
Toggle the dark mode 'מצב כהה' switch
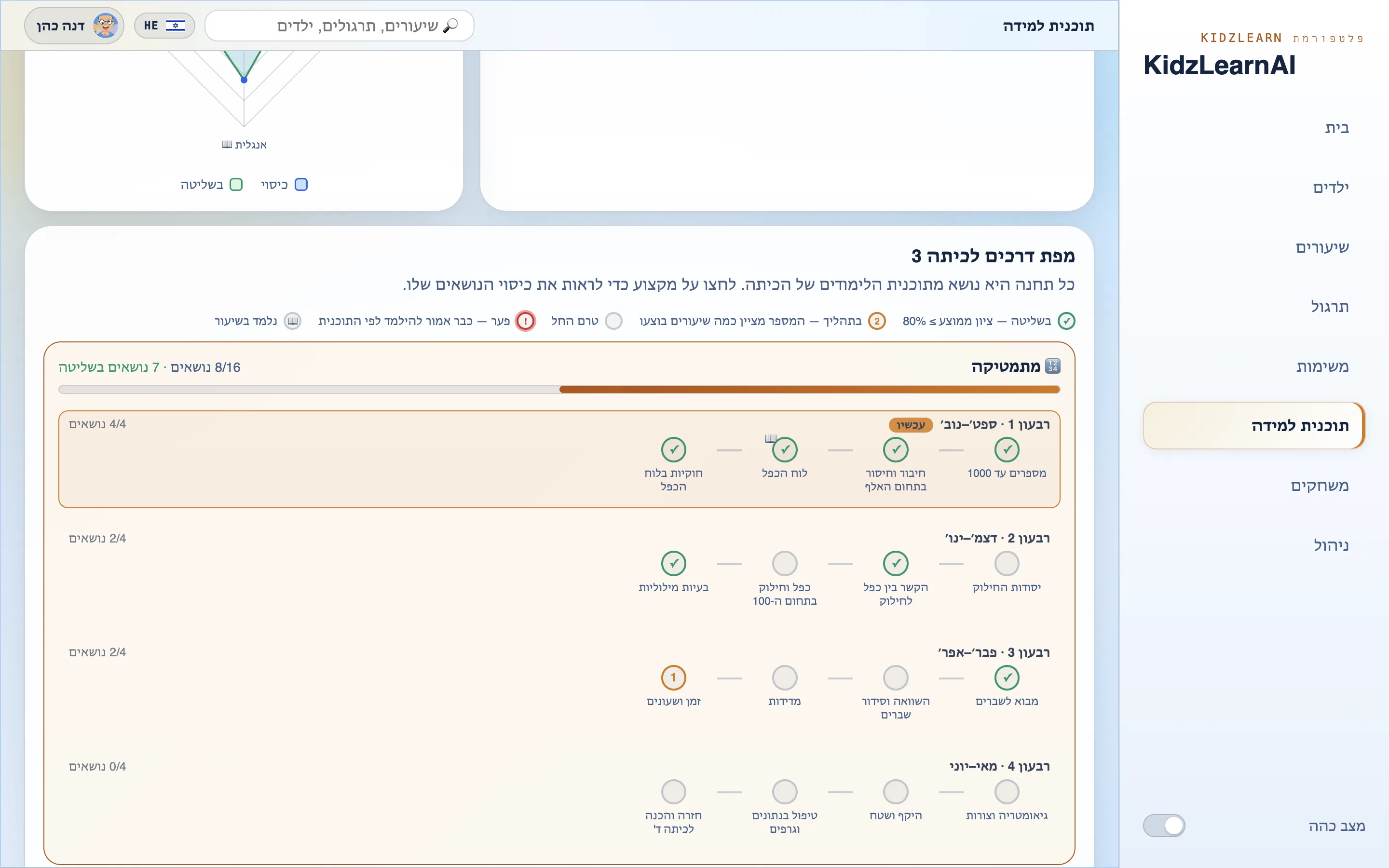[x=1164, y=826]
